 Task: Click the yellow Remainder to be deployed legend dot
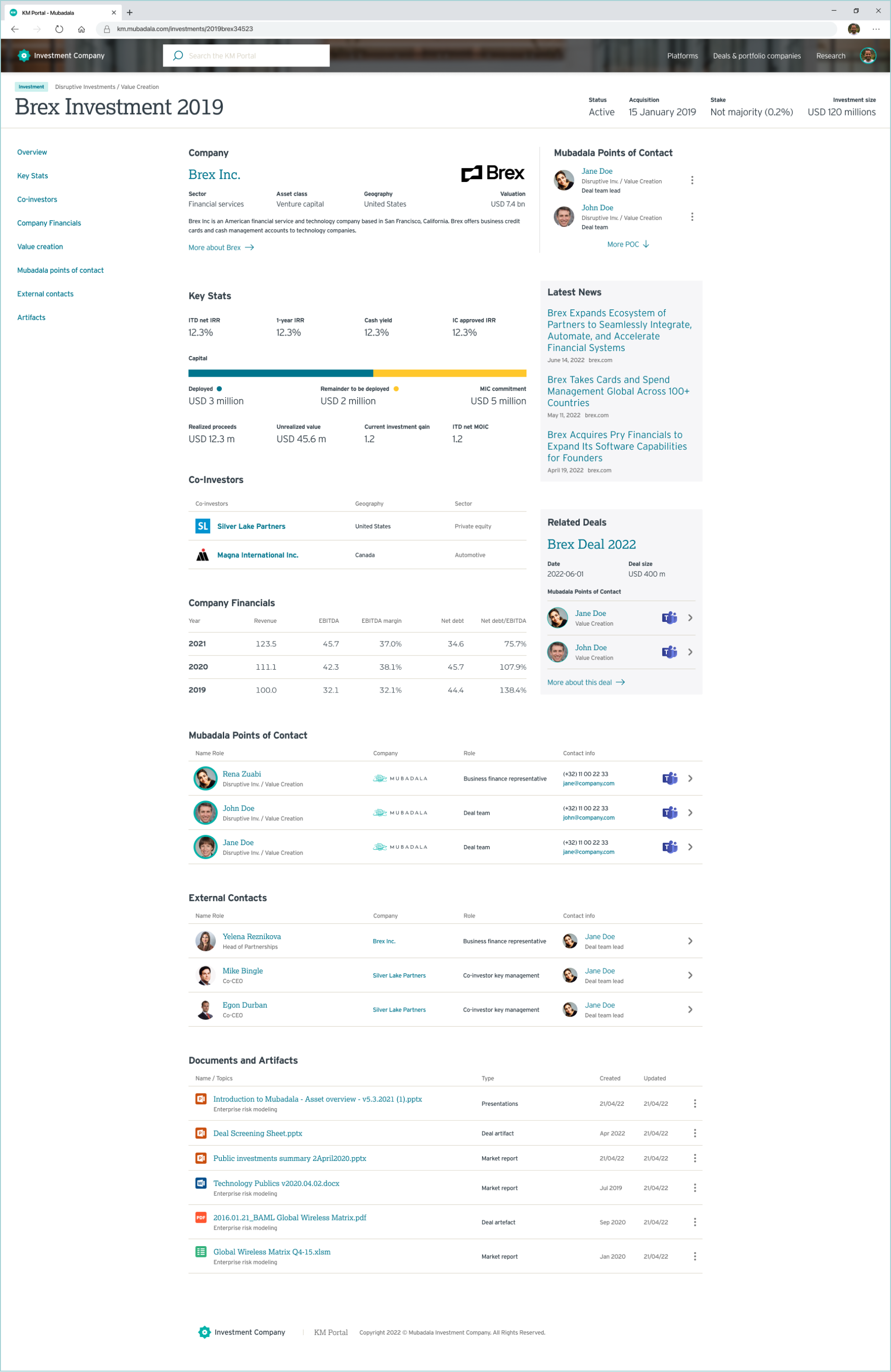(396, 389)
